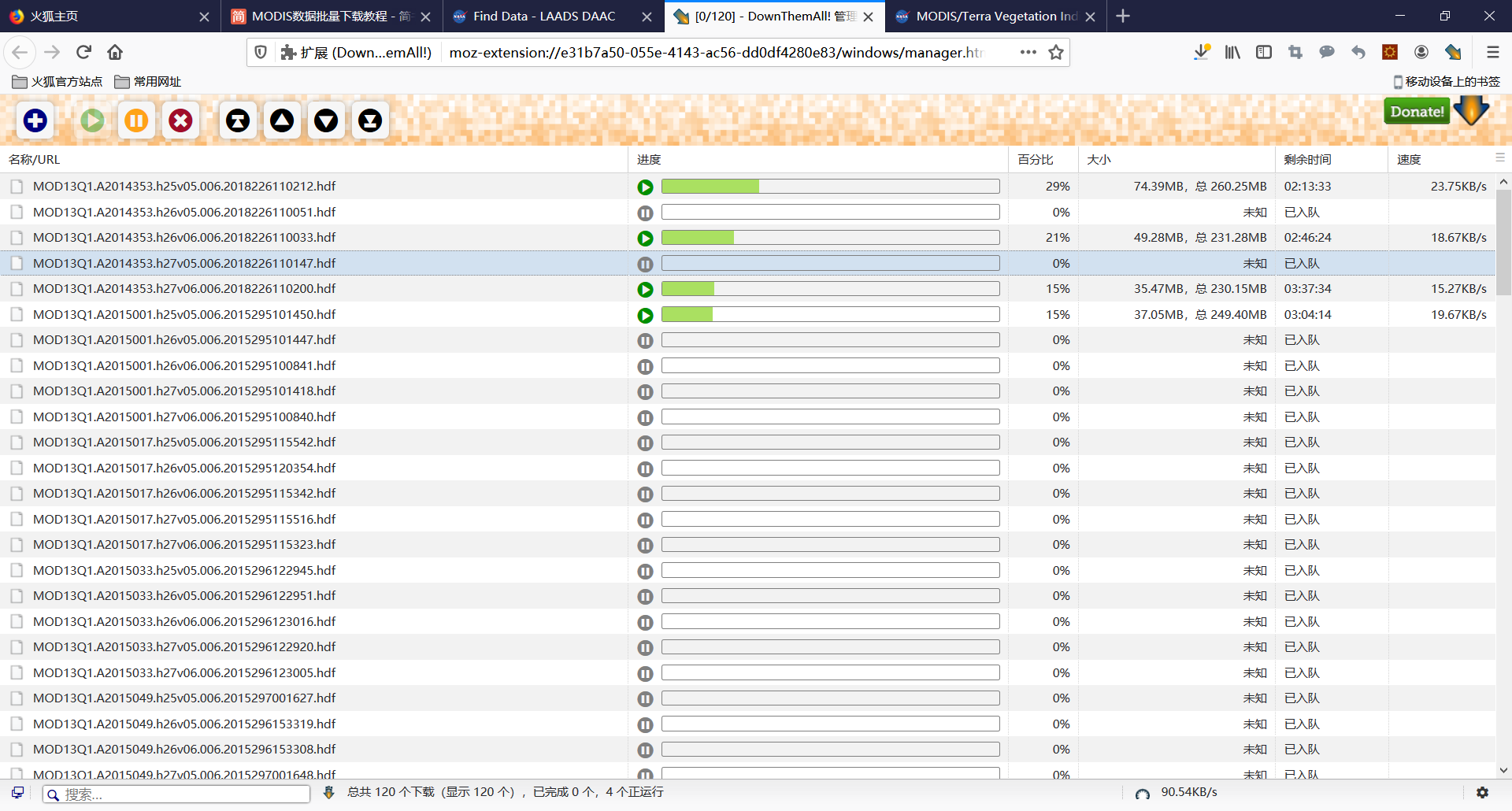The height and width of the screenshot is (811, 1512).
Task: Pause downloads with orange pause button
Action: (136, 120)
